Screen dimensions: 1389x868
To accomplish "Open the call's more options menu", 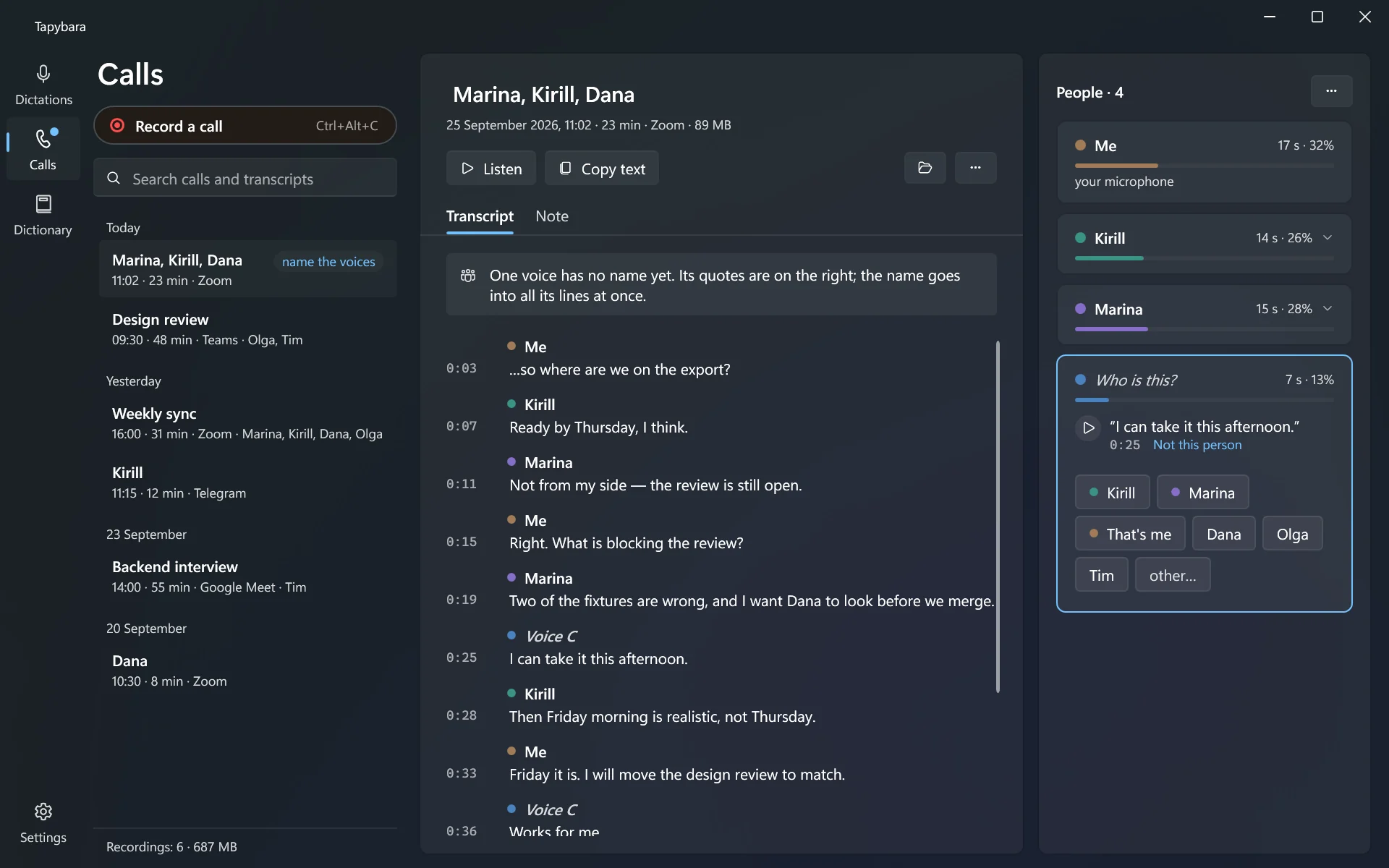I will click(975, 168).
